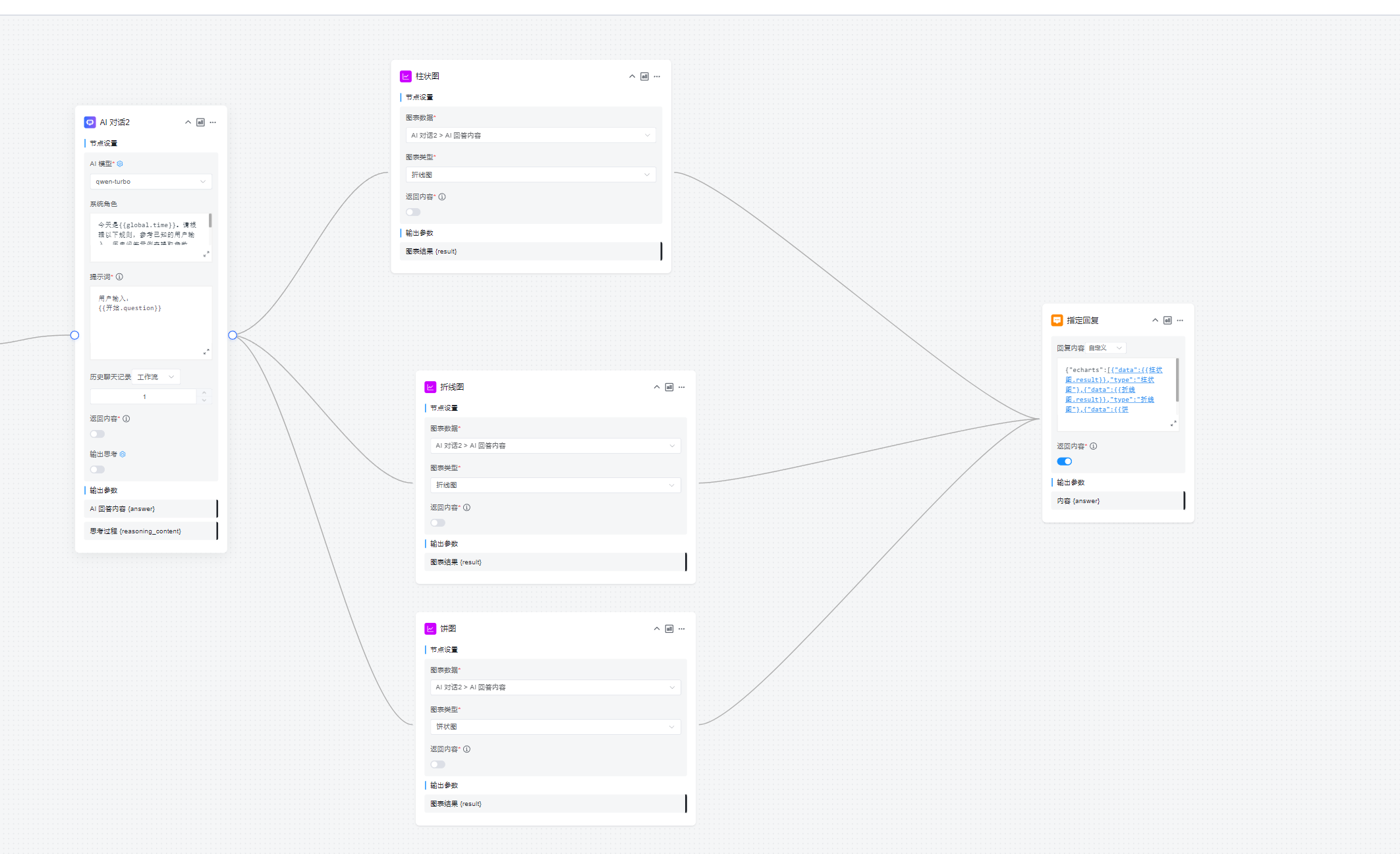Open the 柱状图 node's more options menu
Screen dimensions: 1400x854
(657, 76)
